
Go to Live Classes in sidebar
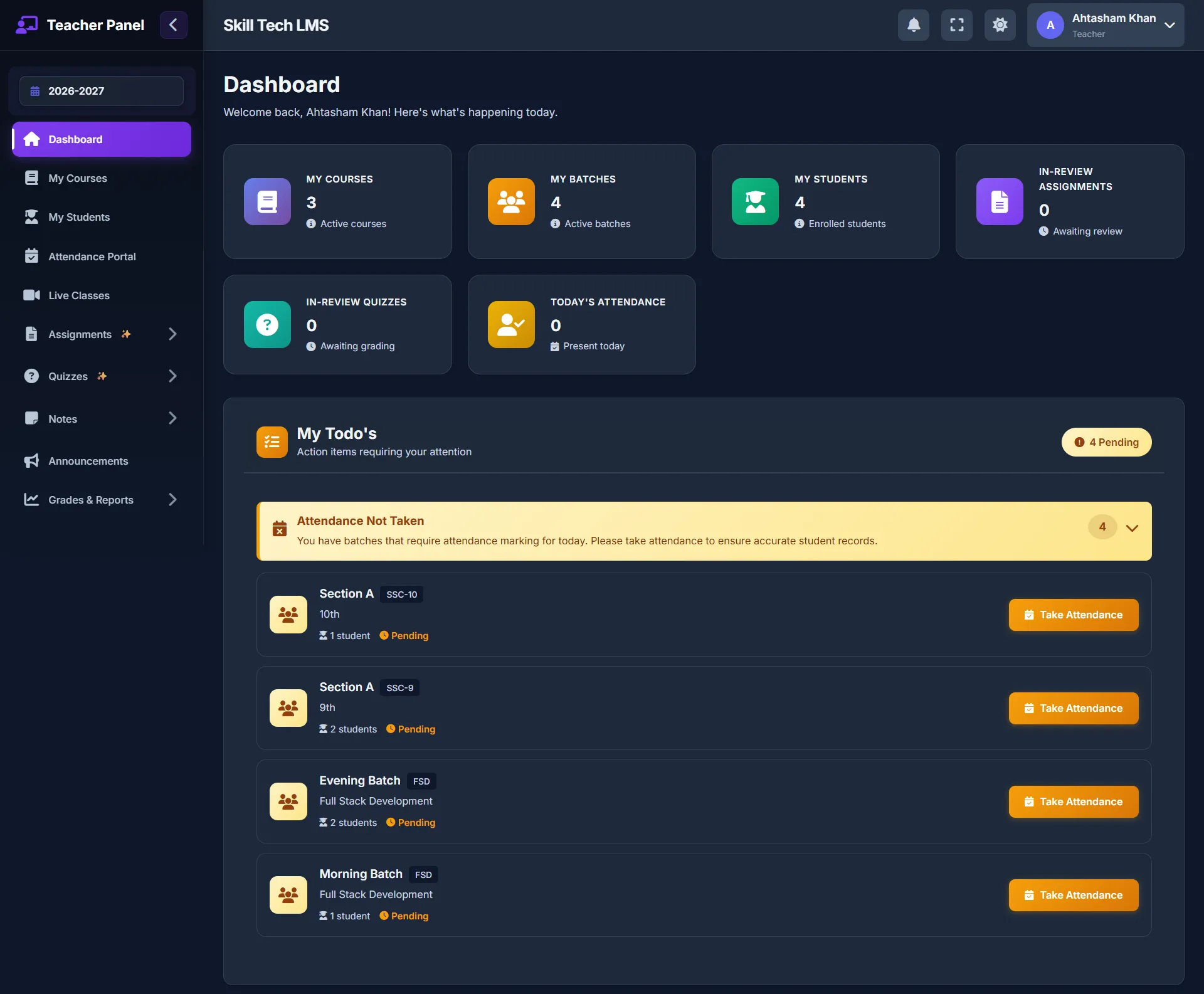click(x=78, y=295)
